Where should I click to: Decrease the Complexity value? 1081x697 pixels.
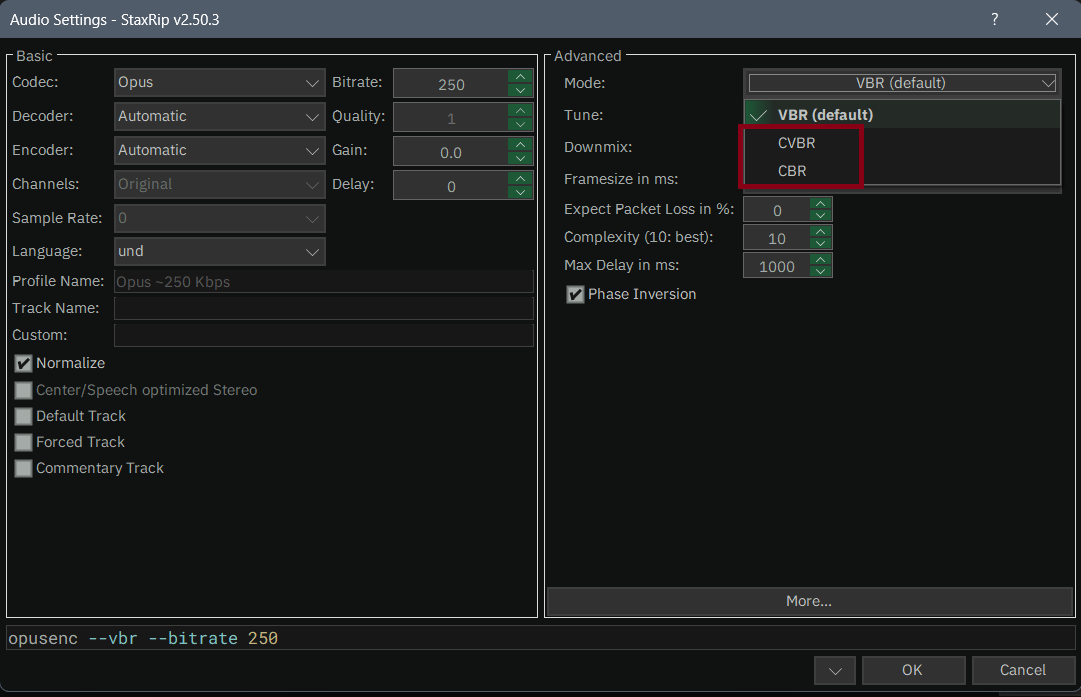(820, 243)
